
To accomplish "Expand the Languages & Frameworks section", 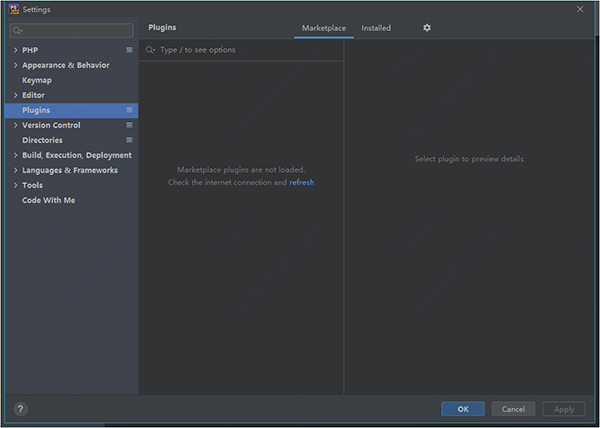I will click(x=14, y=170).
